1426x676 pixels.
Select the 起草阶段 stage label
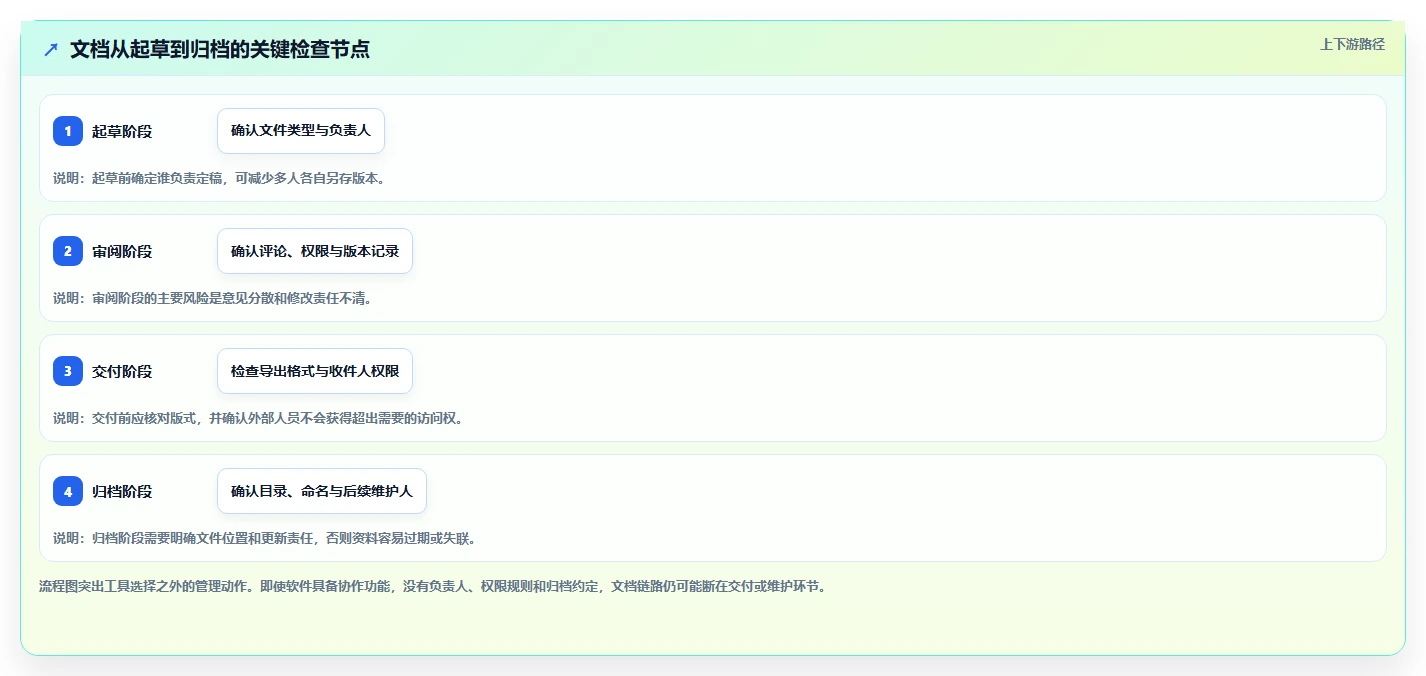(122, 131)
